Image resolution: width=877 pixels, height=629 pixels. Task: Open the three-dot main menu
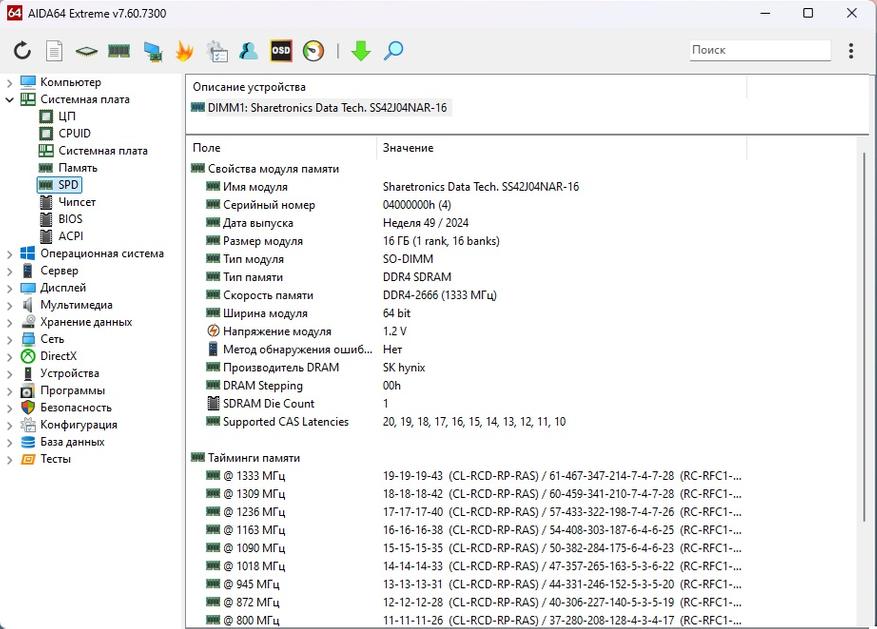tap(851, 51)
